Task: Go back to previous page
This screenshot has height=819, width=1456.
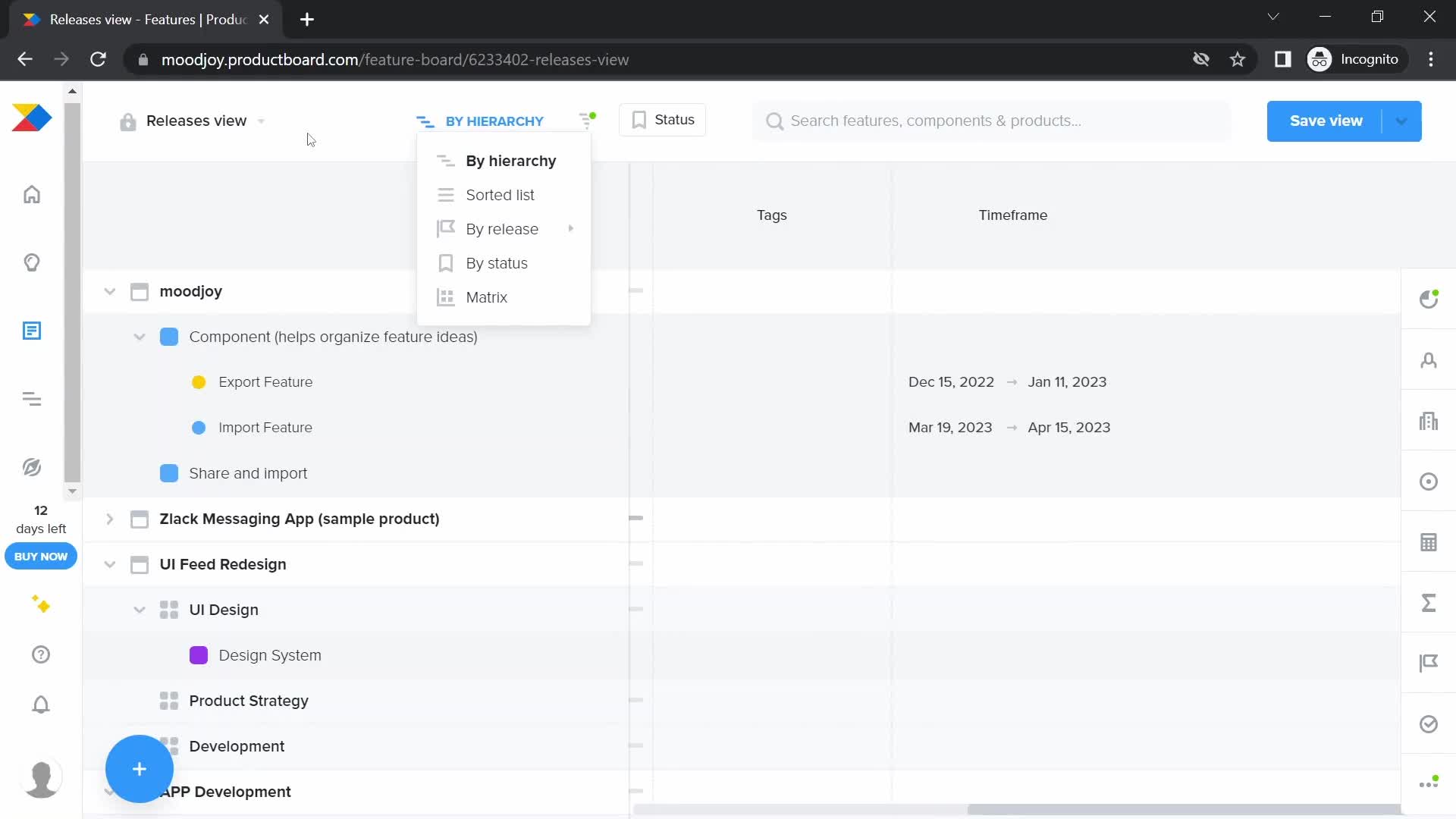Action: [25, 59]
